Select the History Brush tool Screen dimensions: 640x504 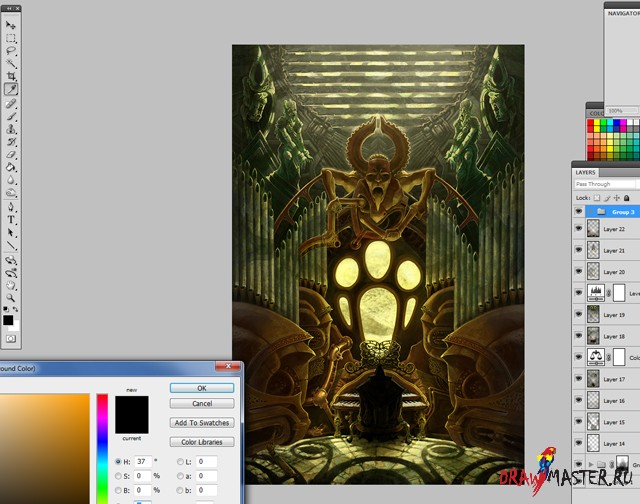coord(11,142)
